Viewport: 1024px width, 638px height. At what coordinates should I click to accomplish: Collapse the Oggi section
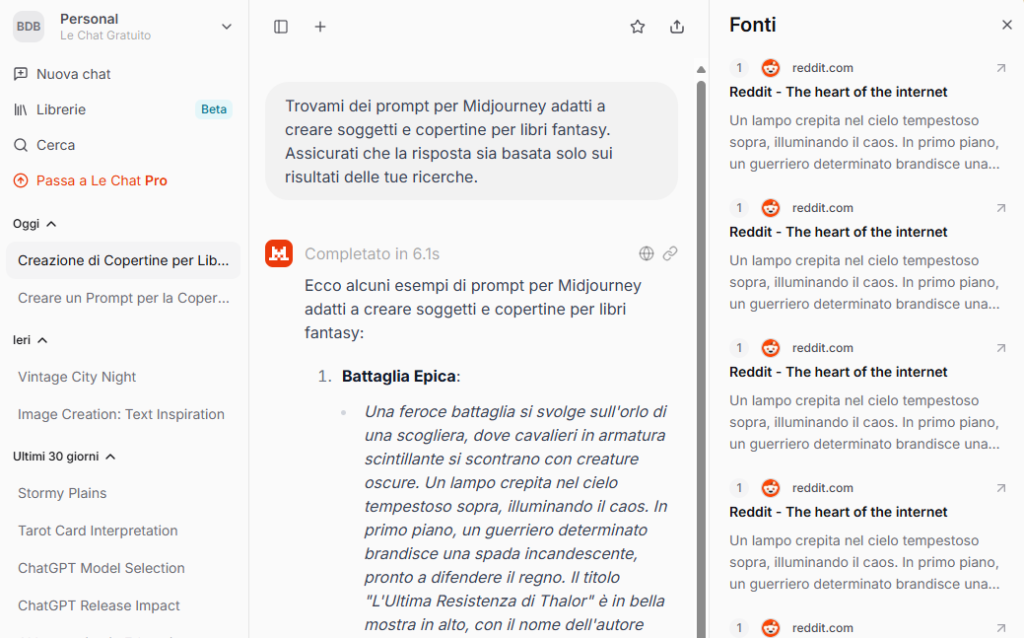52,224
